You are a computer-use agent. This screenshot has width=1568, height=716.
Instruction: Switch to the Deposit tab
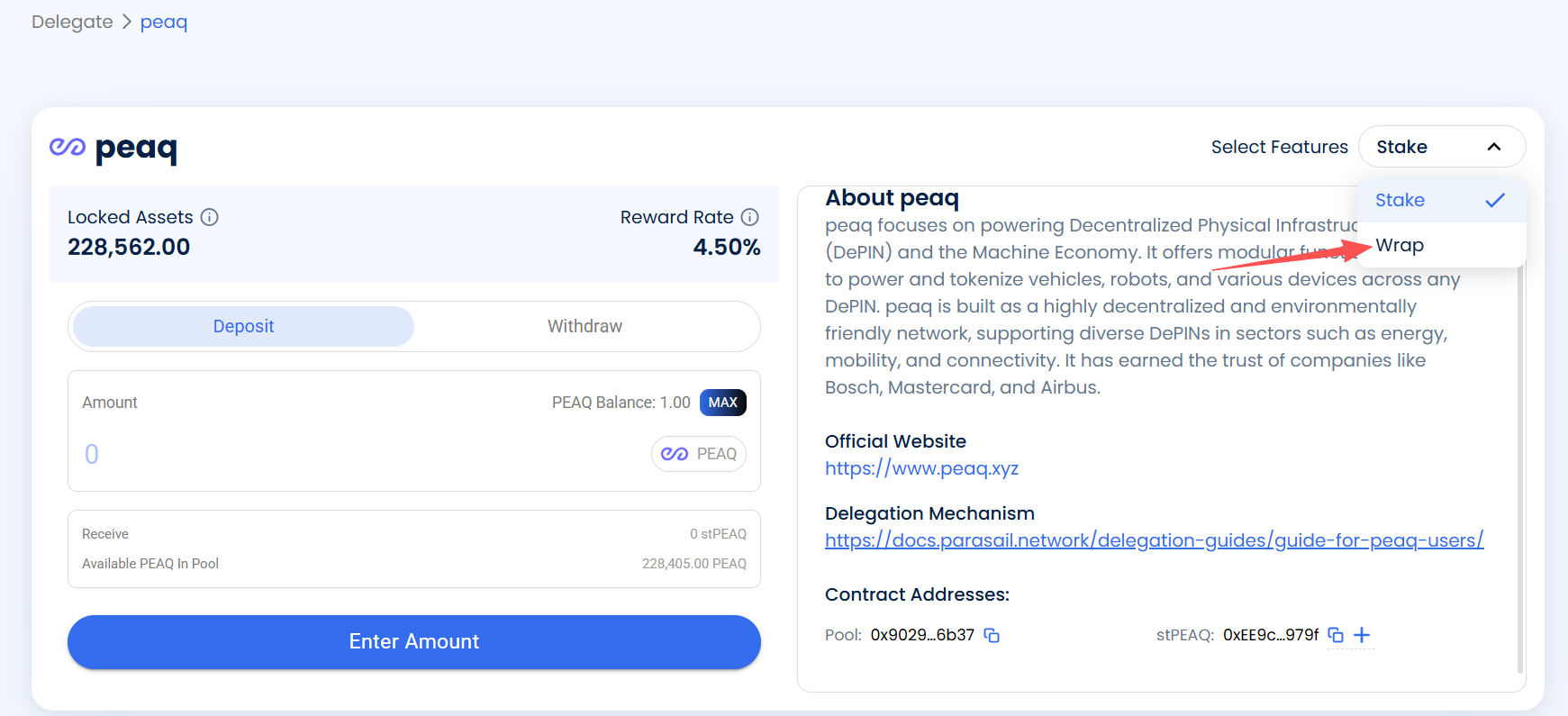(x=243, y=326)
